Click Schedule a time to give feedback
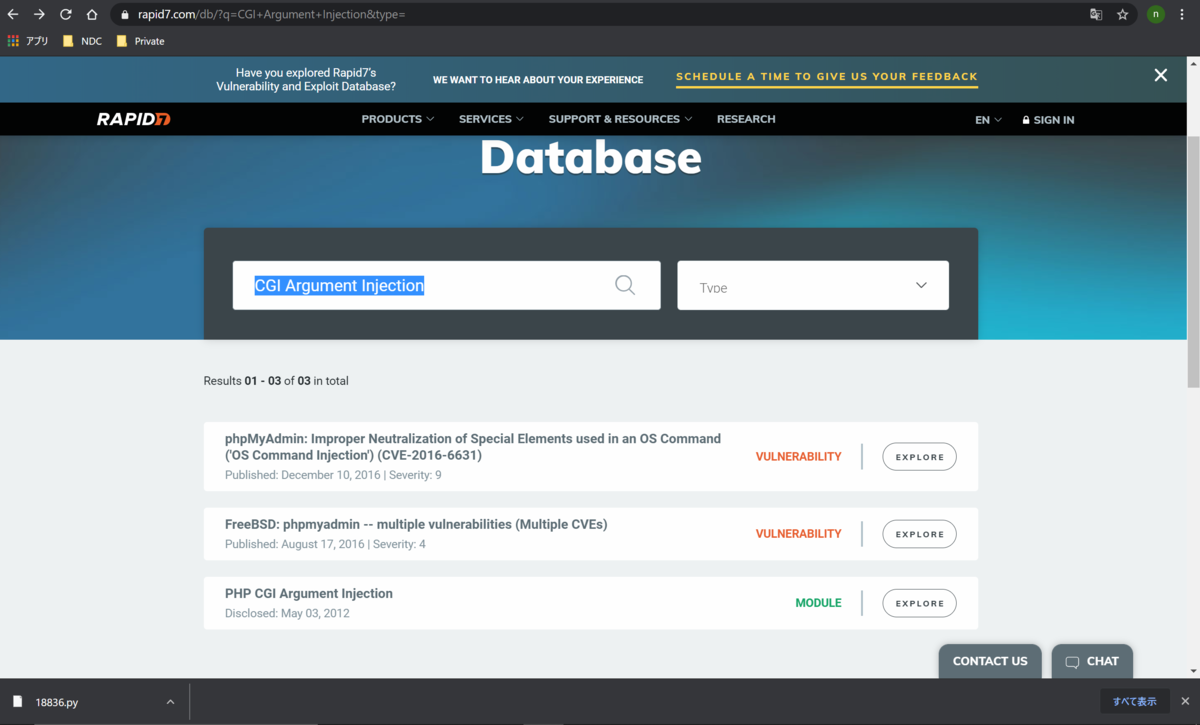The width and height of the screenshot is (1200, 725). coord(827,77)
